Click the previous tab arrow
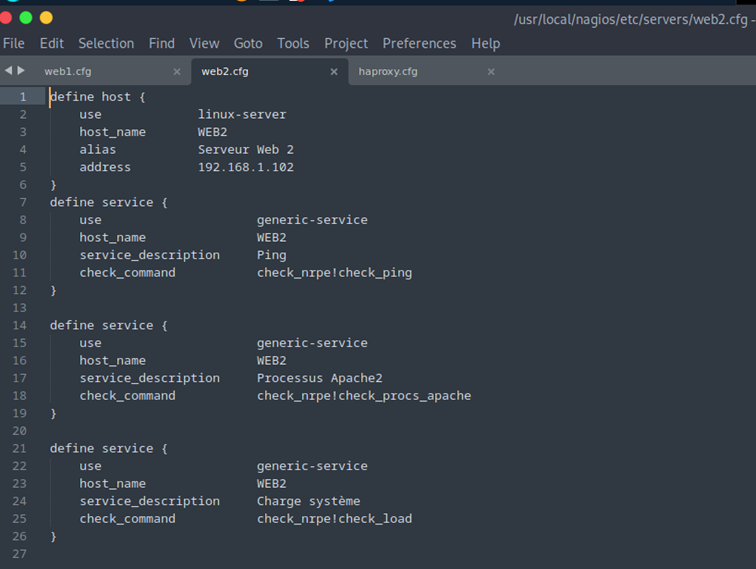 8,70
